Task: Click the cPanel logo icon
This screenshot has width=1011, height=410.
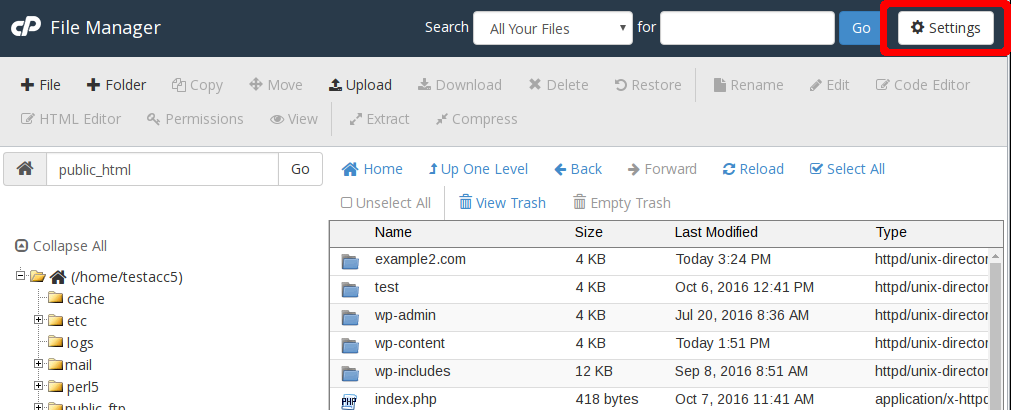Action: [25, 28]
